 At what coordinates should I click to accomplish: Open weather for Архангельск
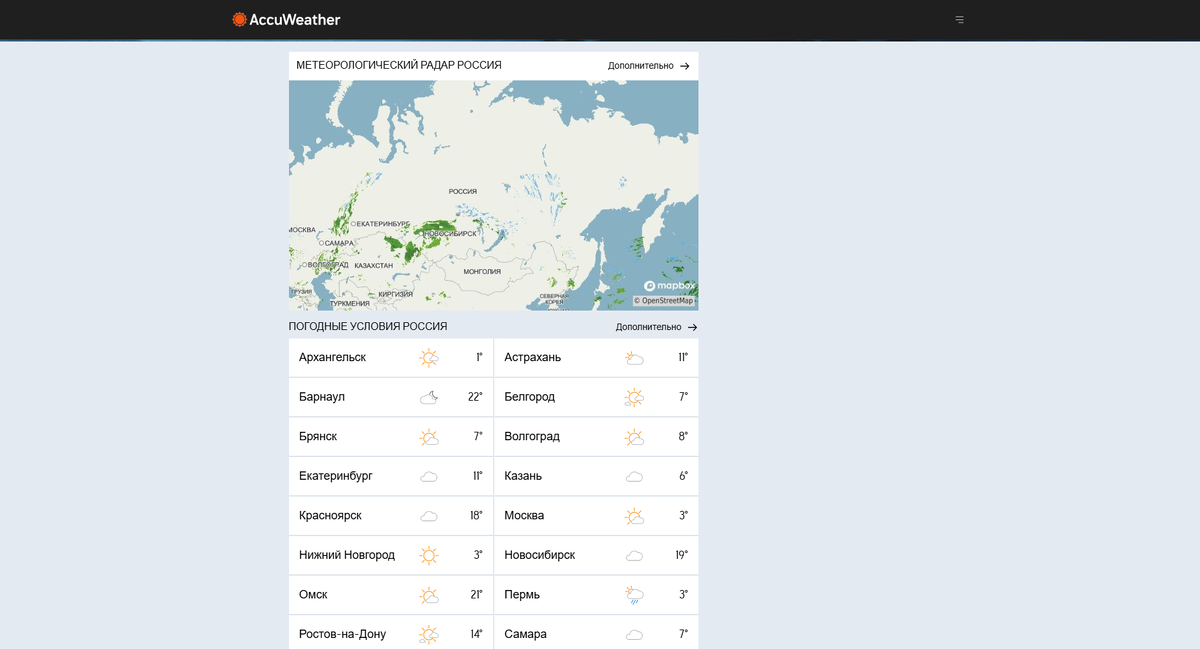click(x=391, y=357)
